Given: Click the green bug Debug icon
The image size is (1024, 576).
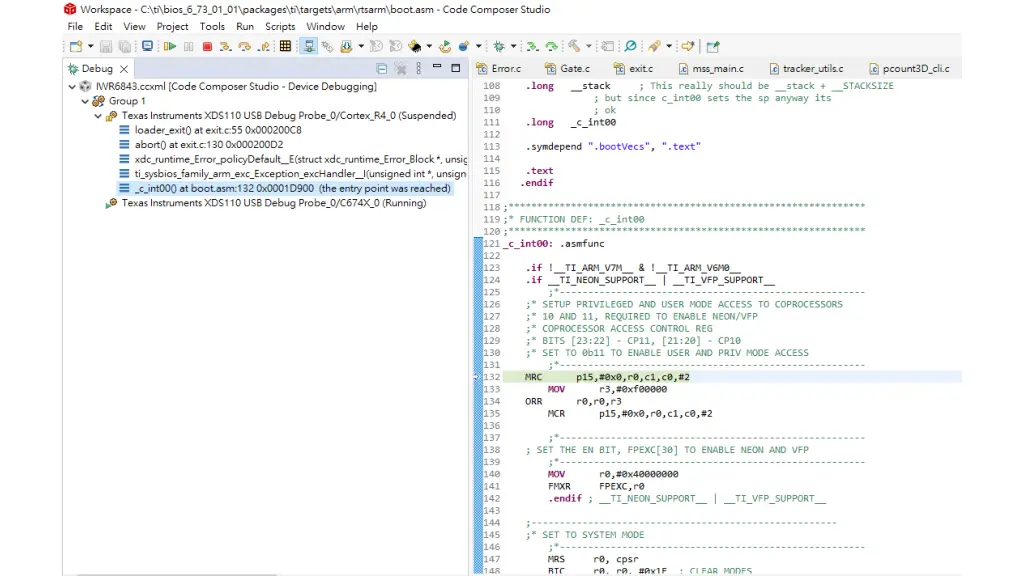Looking at the screenshot, I should 500,46.
